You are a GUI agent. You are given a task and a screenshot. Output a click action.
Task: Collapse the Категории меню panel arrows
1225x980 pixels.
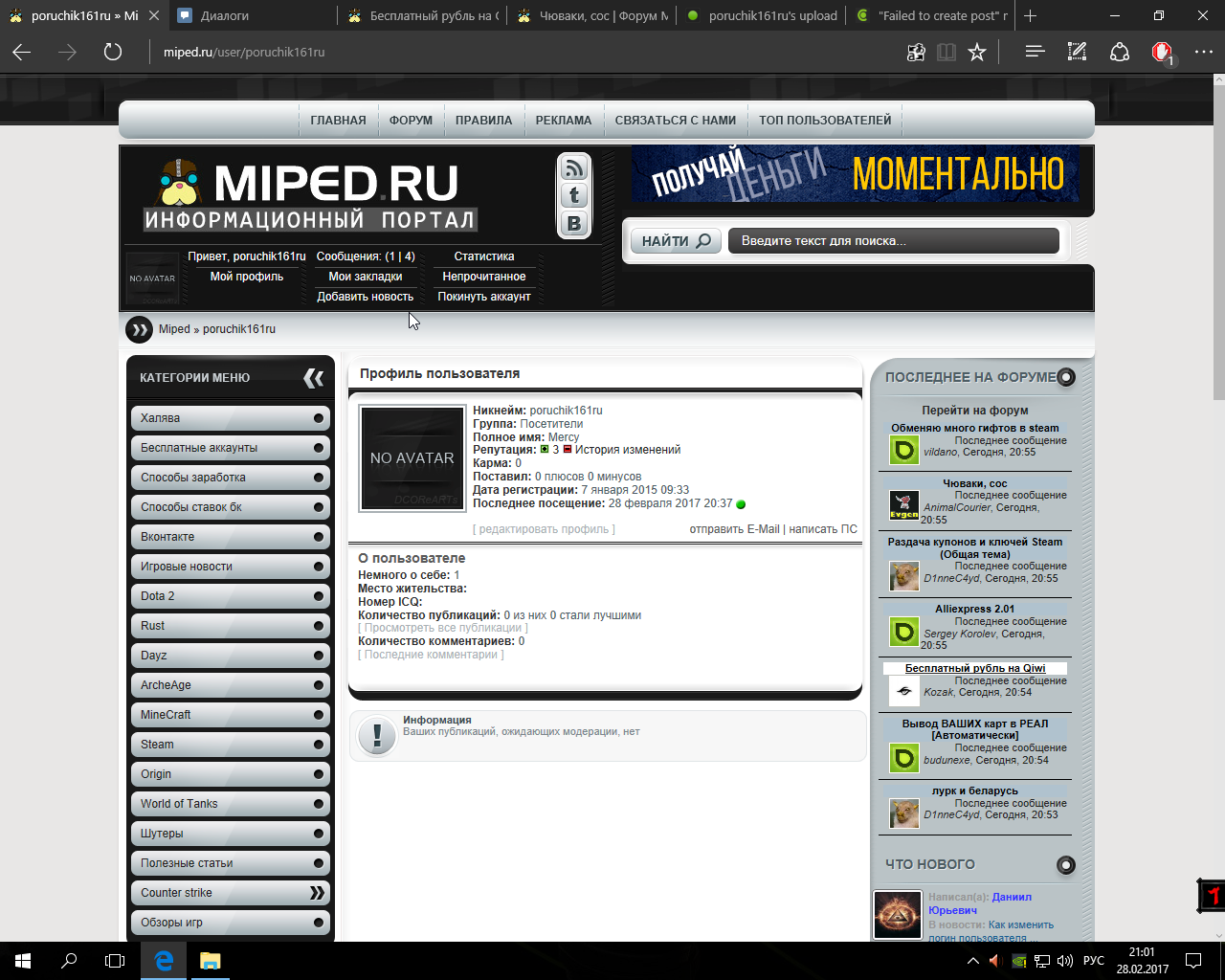pyautogui.click(x=314, y=378)
